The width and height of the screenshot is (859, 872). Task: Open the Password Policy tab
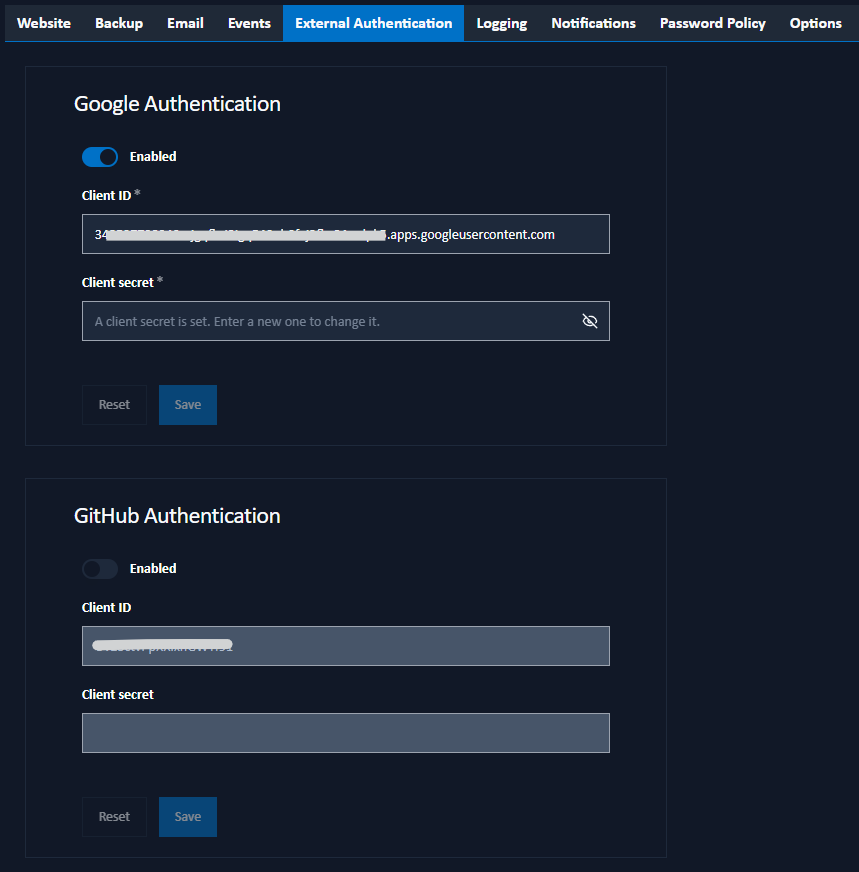coord(712,23)
